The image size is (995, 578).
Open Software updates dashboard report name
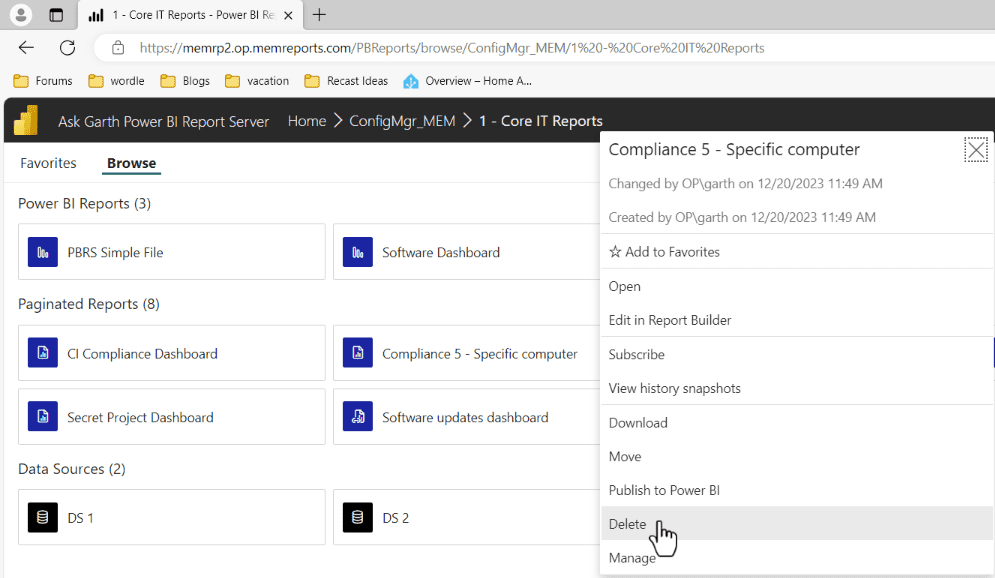[465, 417]
